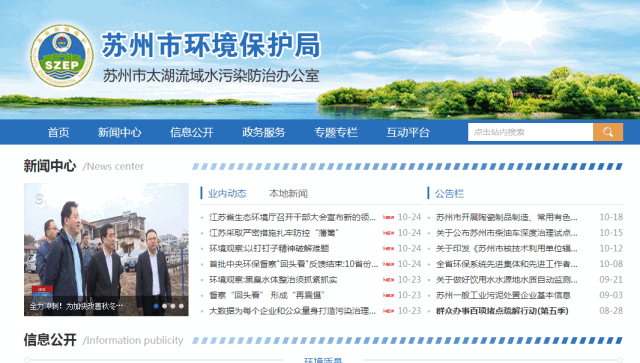Click the orange search magnifier button

[608, 132]
